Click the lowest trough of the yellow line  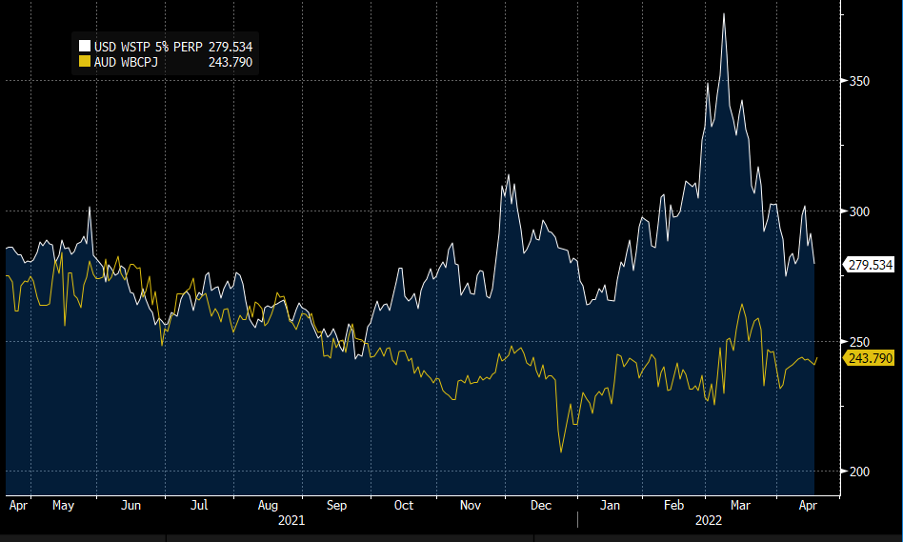pyautogui.click(x=560, y=452)
